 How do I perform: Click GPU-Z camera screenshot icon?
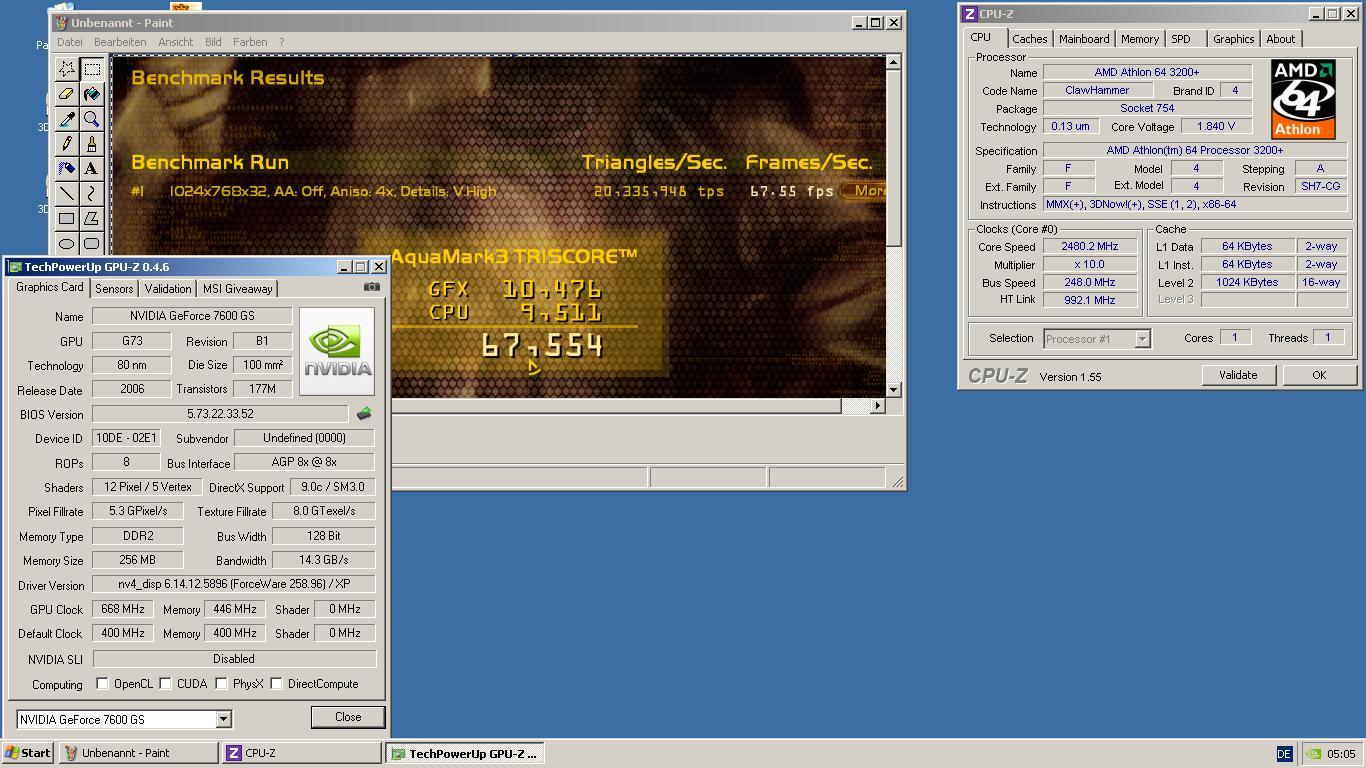tap(372, 287)
